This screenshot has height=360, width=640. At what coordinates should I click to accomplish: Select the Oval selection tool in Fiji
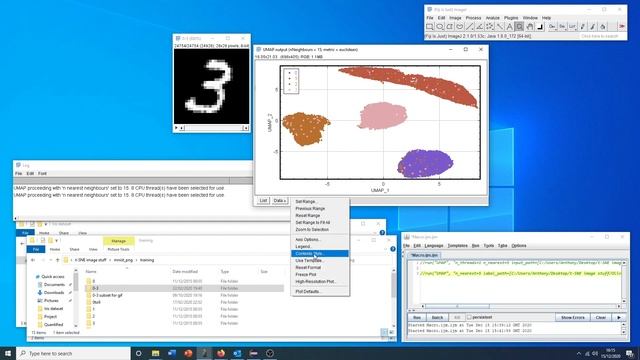440,27
